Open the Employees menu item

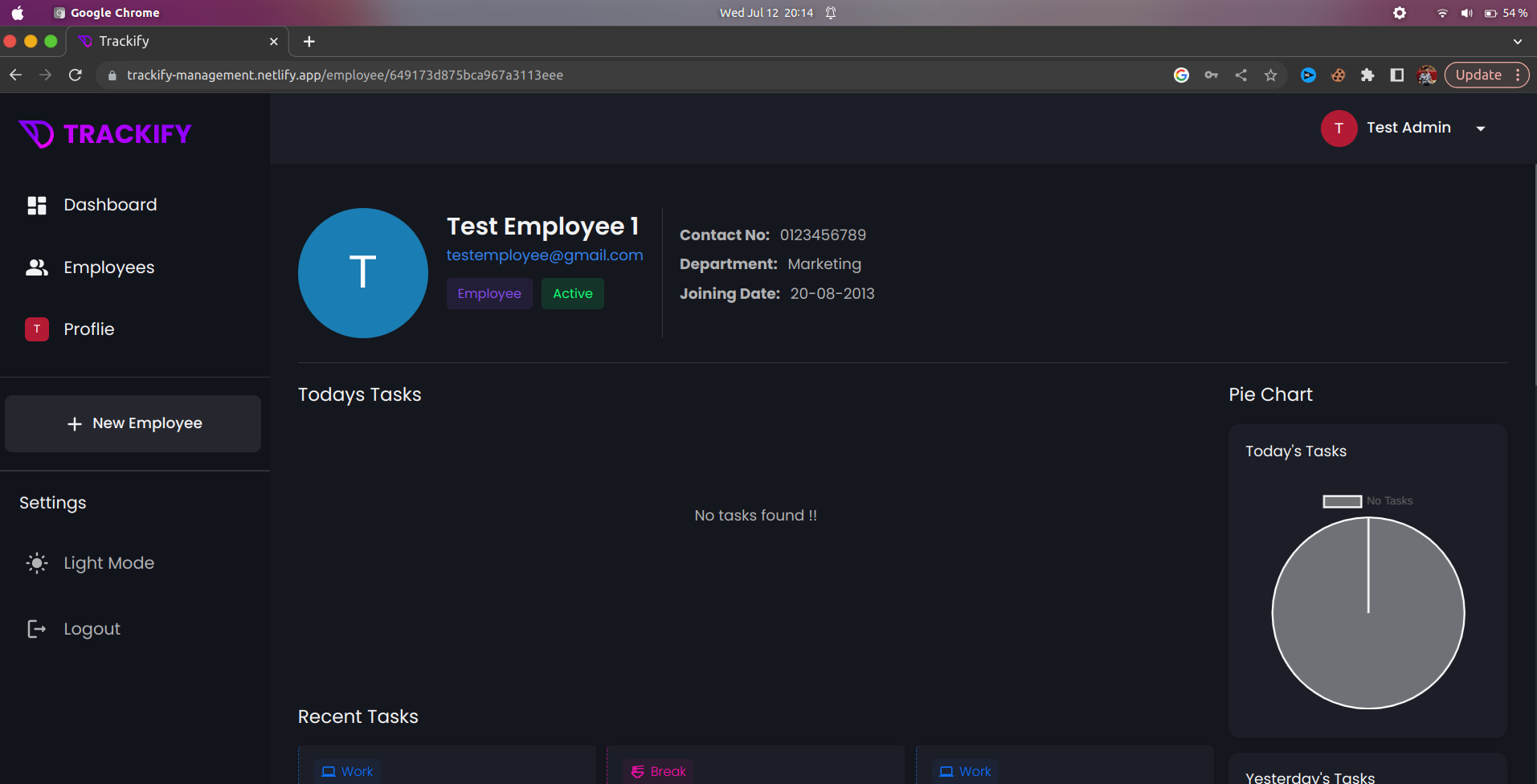(108, 267)
